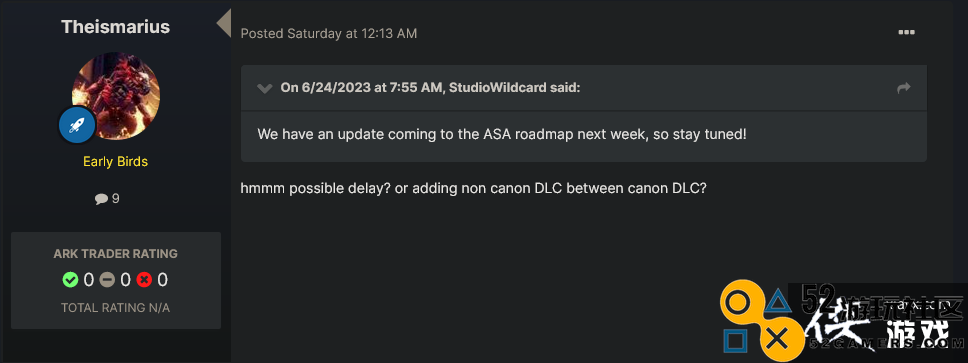Click the post pointer arrow beside author panel
Image resolution: width=968 pixels, height=363 pixels.
pos(223,23)
